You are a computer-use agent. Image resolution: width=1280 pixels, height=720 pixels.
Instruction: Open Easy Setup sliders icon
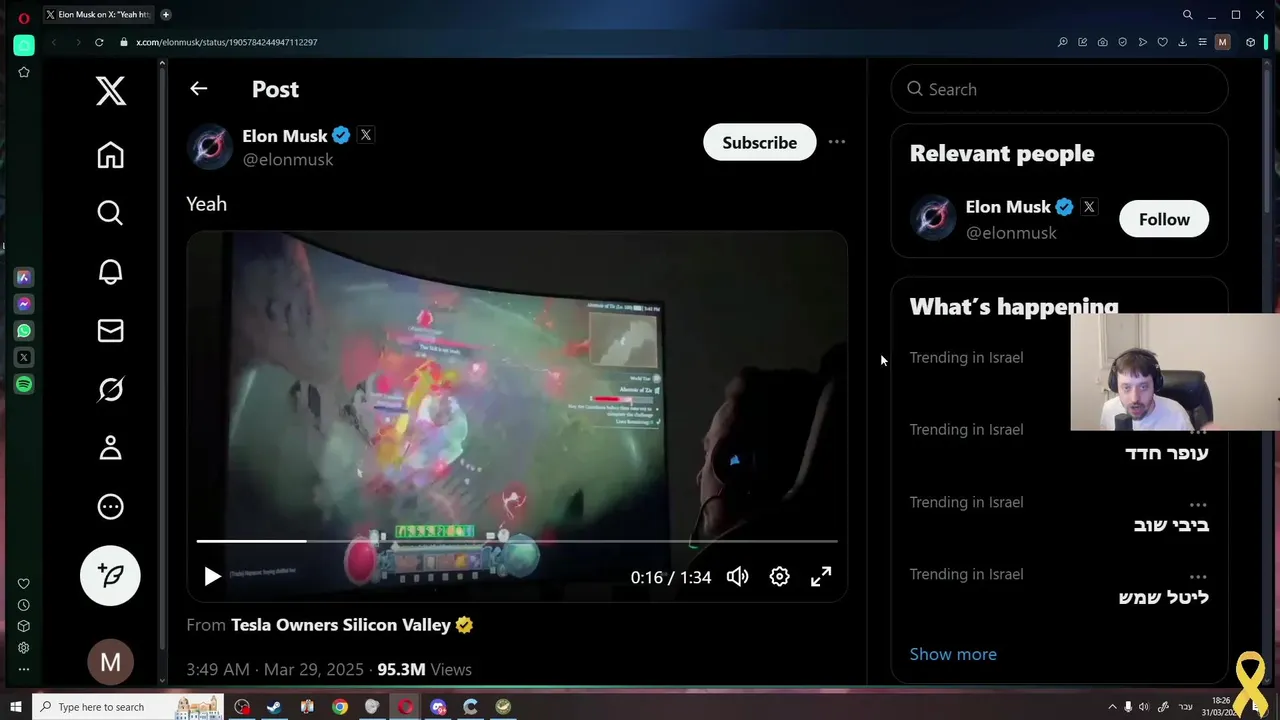1202,42
